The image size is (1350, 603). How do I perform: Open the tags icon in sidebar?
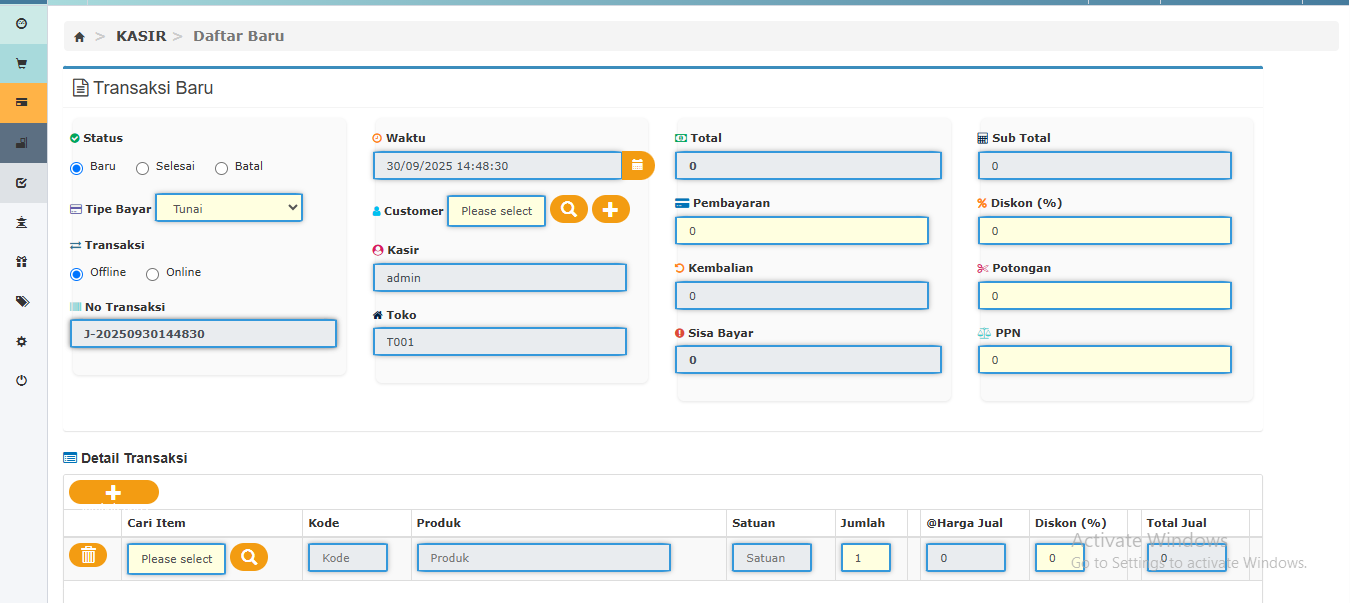click(21, 301)
